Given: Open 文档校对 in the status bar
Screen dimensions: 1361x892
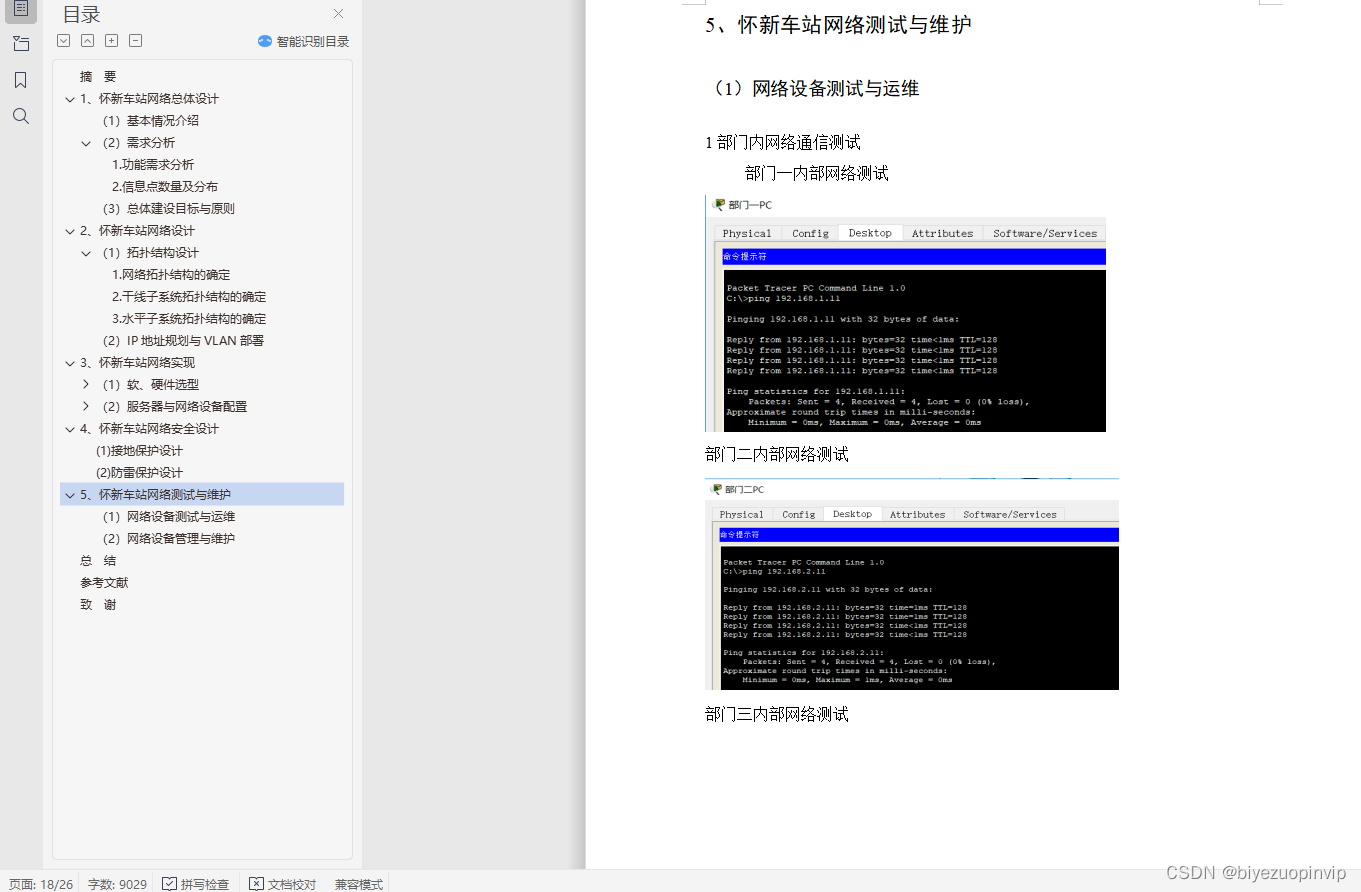Looking at the screenshot, I should [x=283, y=884].
